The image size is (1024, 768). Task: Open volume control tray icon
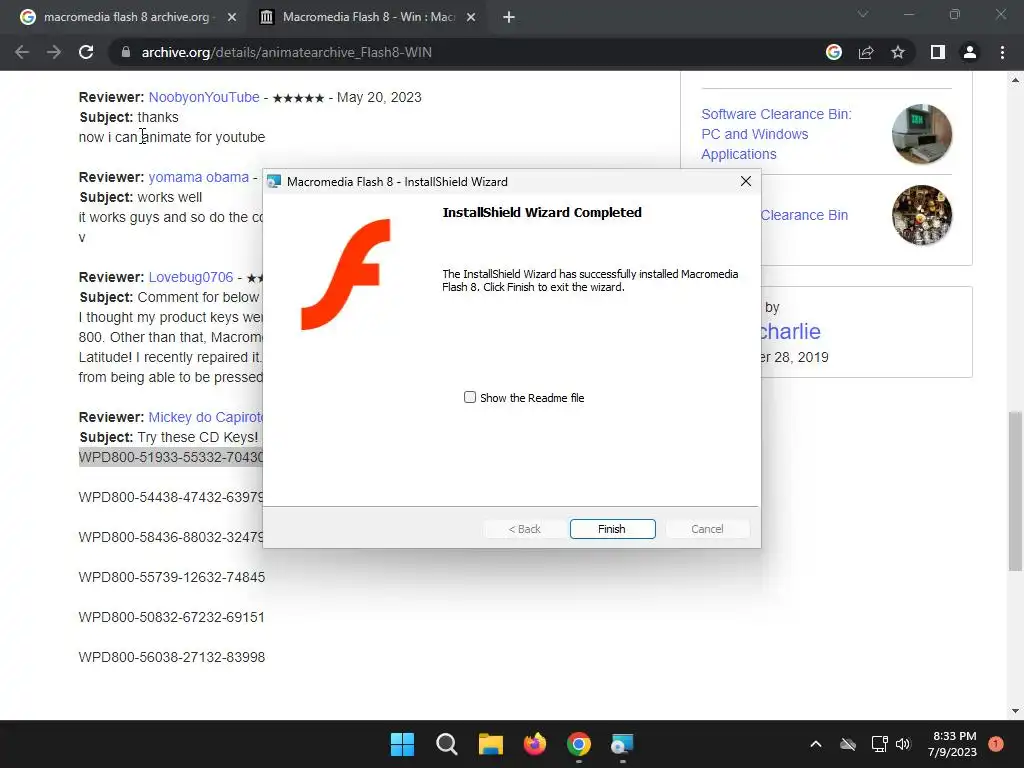(x=903, y=744)
